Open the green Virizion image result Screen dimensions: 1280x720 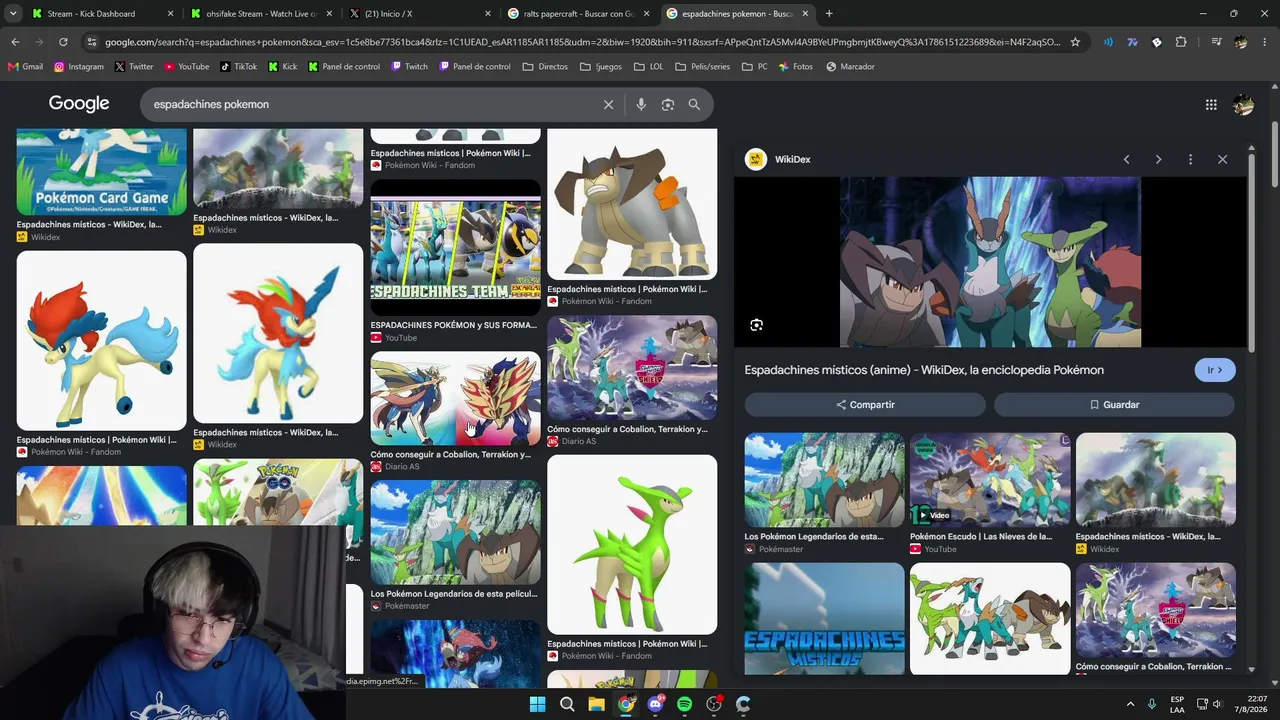[632, 545]
